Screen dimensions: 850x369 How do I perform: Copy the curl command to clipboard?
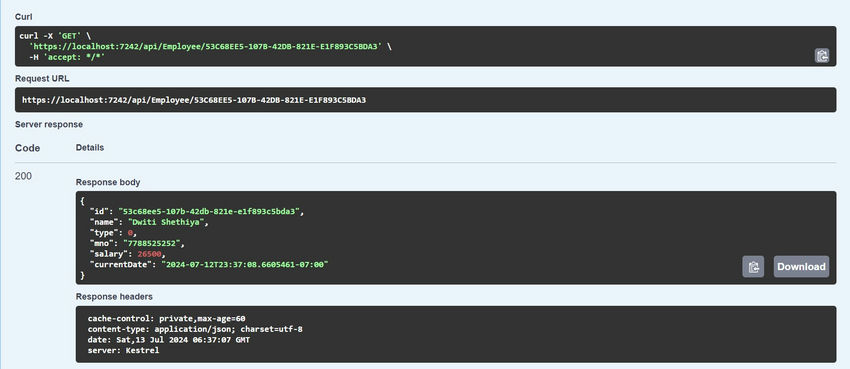(822, 55)
